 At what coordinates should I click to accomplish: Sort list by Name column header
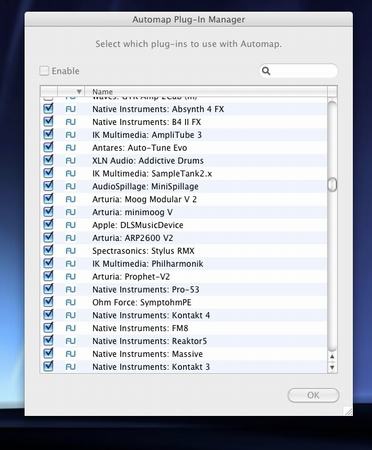pos(206,91)
